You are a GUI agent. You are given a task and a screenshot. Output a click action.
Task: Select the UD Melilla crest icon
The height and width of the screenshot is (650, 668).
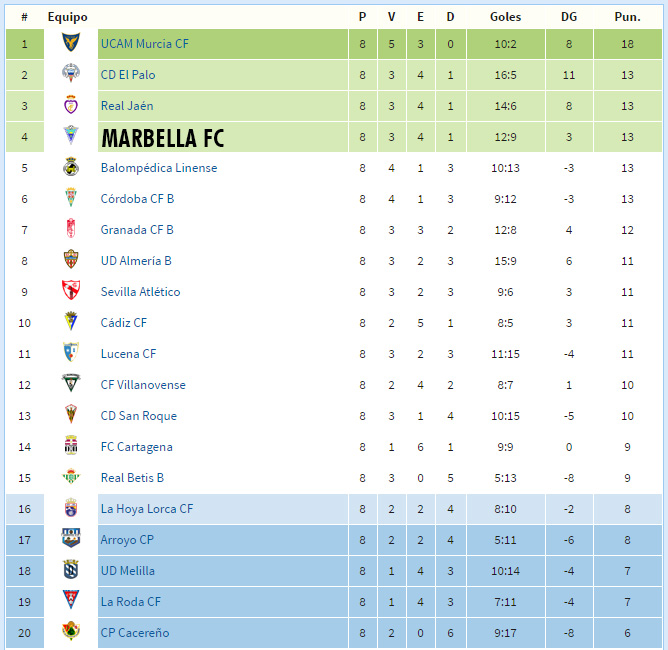pos(71,569)
